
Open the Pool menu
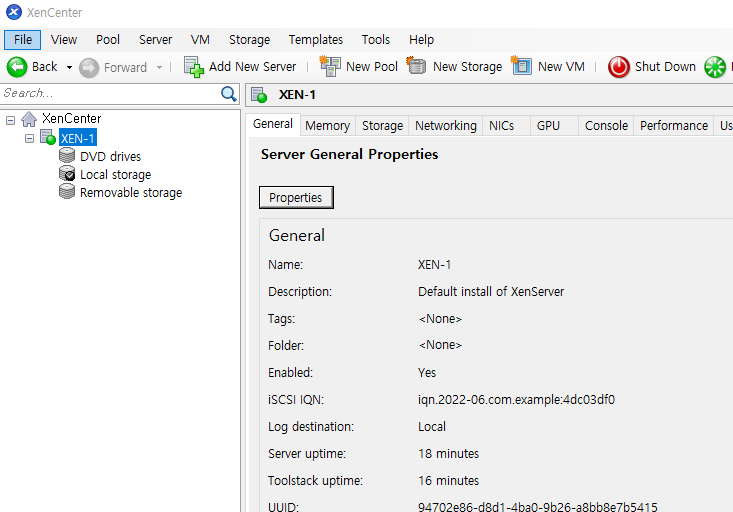coord(108,40)
